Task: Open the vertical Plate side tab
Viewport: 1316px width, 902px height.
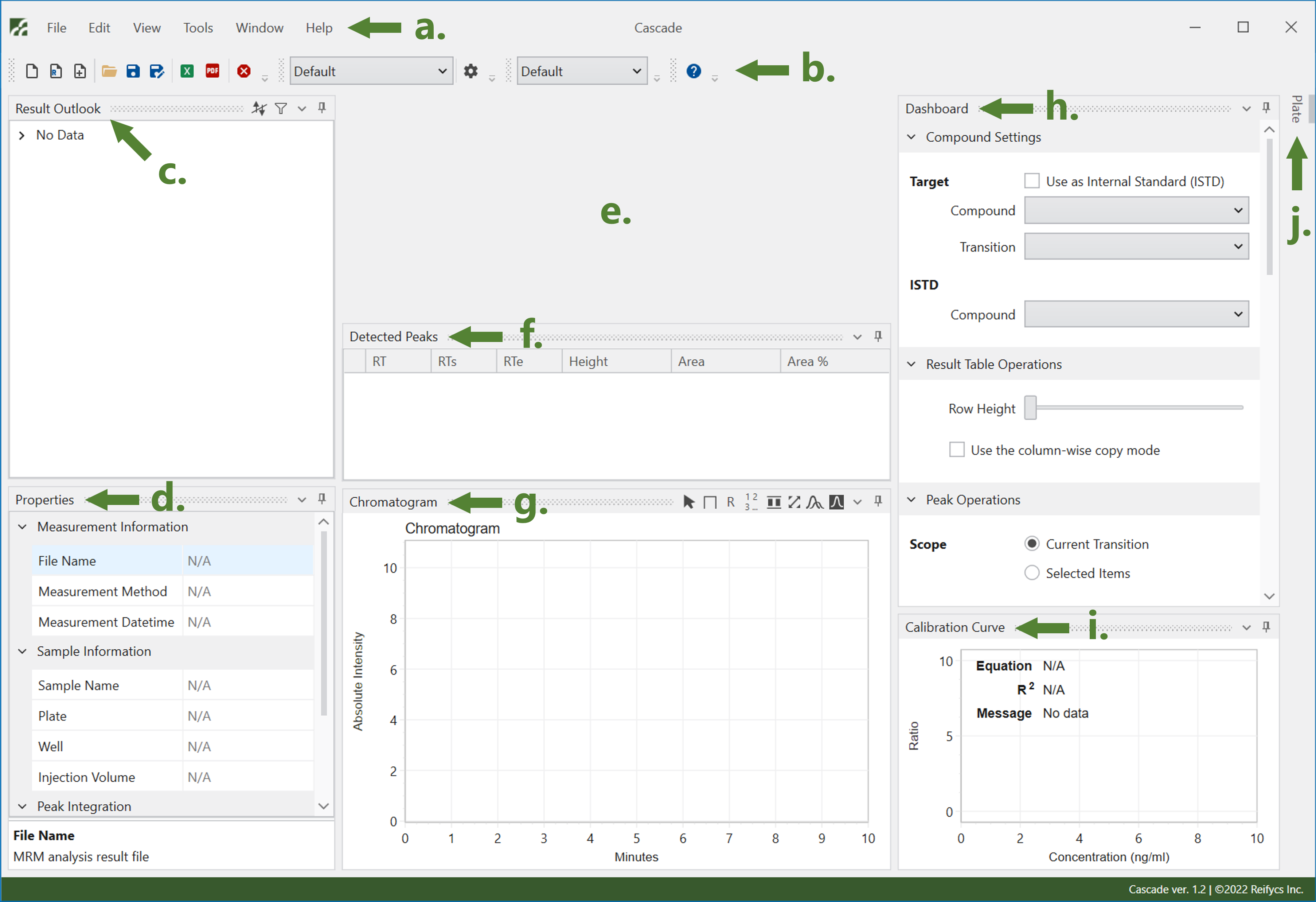Action: tap(1296, 109)
